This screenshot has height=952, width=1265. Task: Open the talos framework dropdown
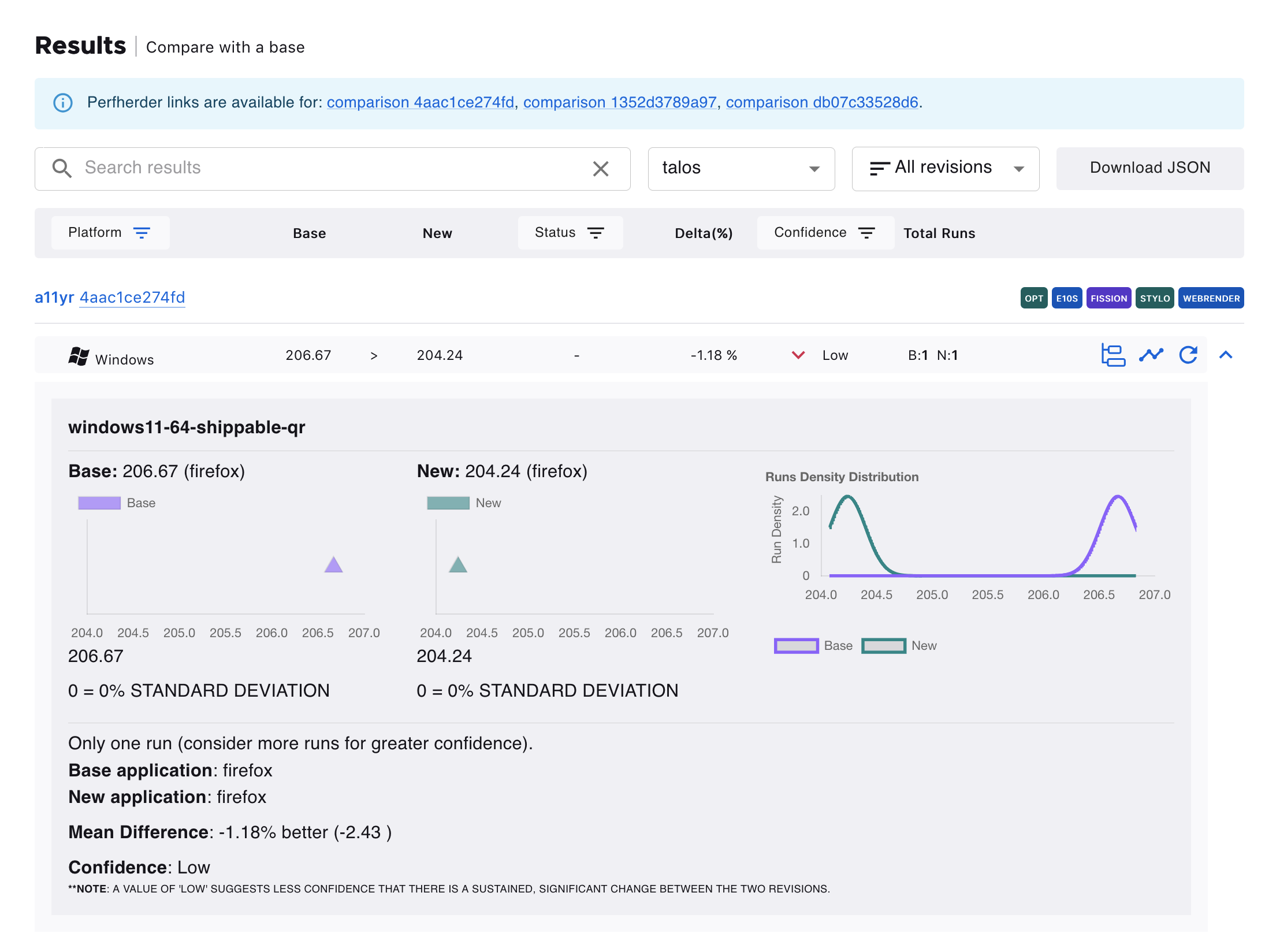[741, 169]
